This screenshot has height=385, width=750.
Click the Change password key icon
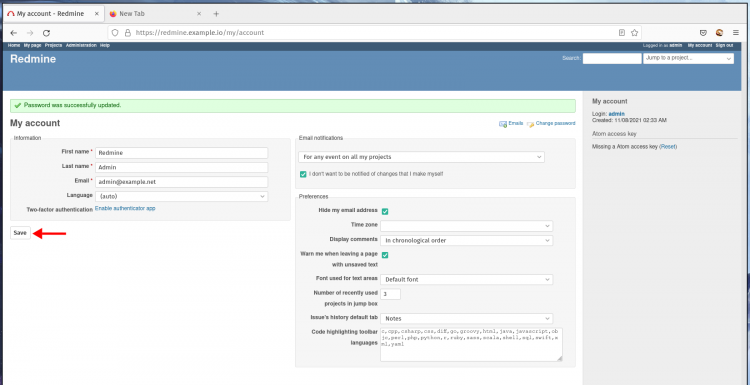tap(530, 124)
